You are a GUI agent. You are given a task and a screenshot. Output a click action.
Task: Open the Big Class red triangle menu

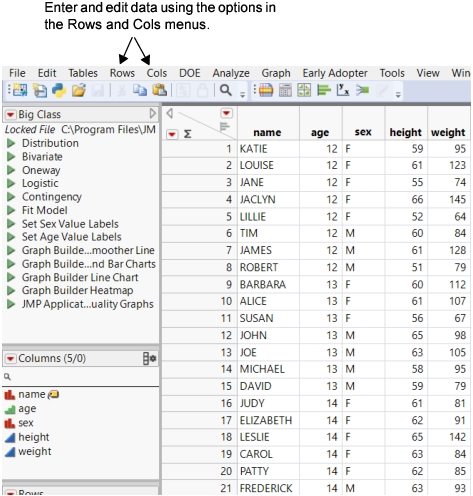[10, 115]
